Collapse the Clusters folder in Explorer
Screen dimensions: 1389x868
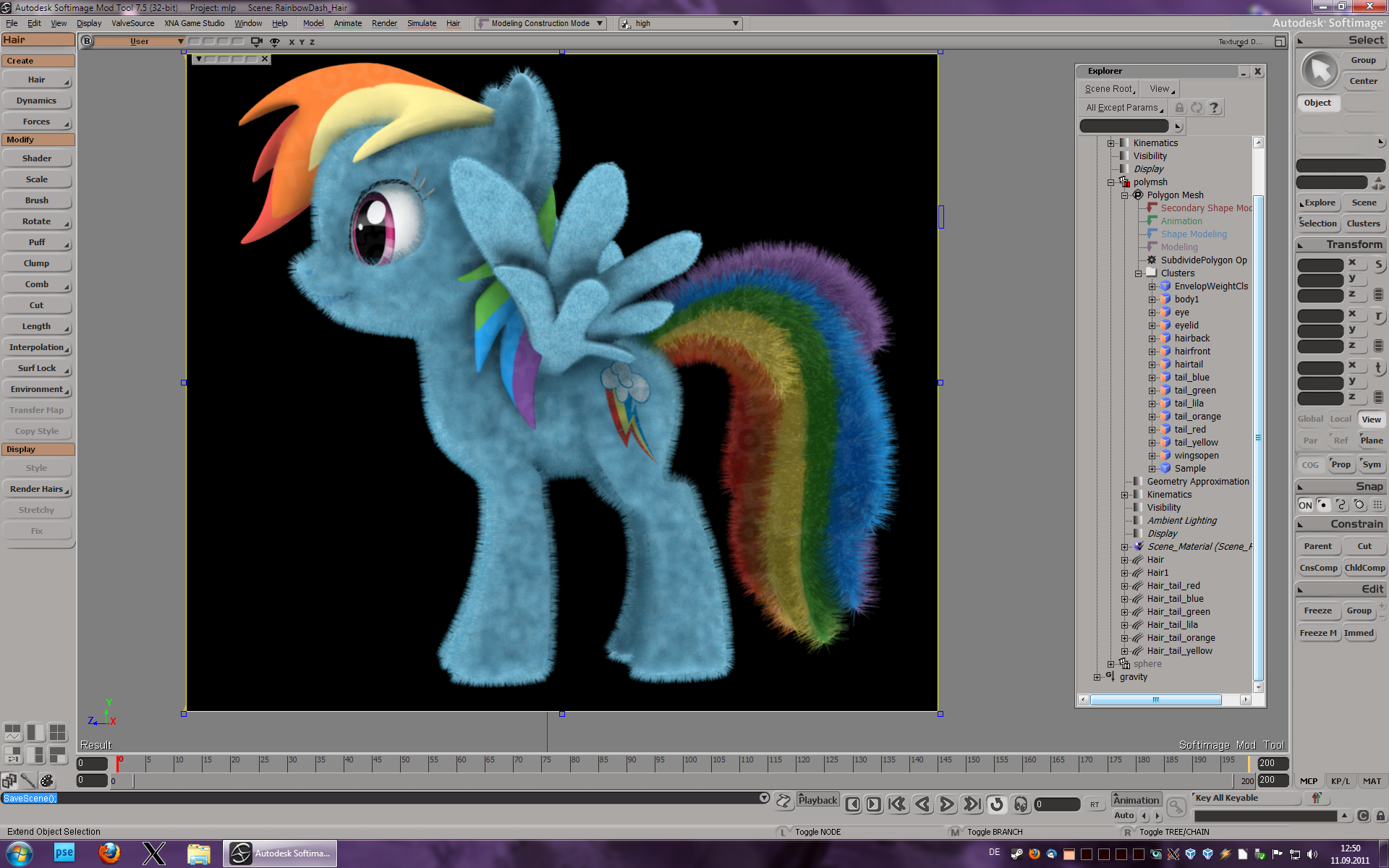(1138, 273)
